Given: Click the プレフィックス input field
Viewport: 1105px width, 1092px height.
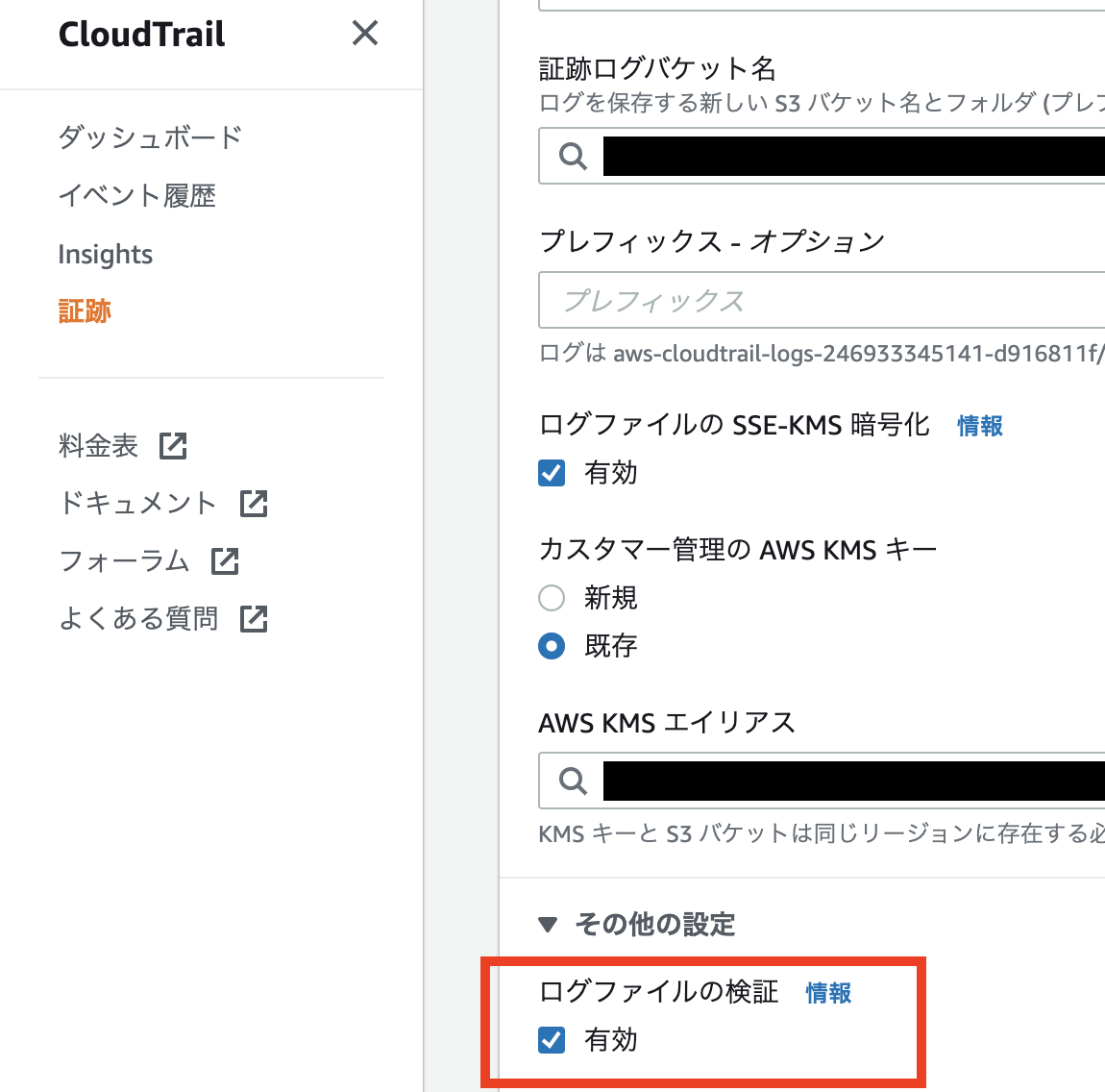Looking at the screenshot, I should coord(822,300).
